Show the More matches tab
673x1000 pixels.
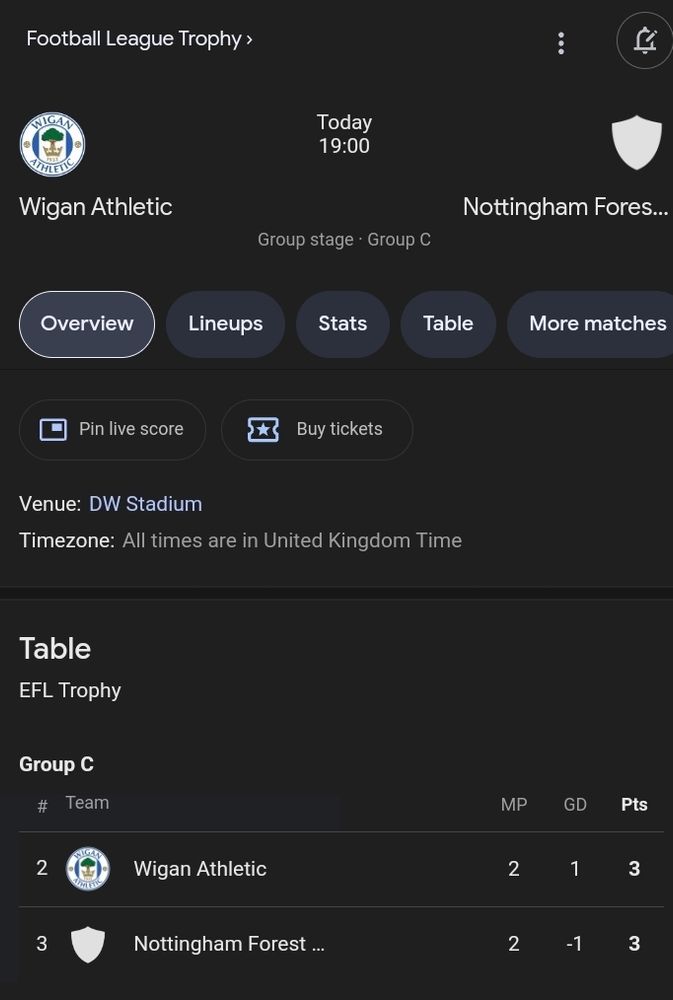pos(590,324)
